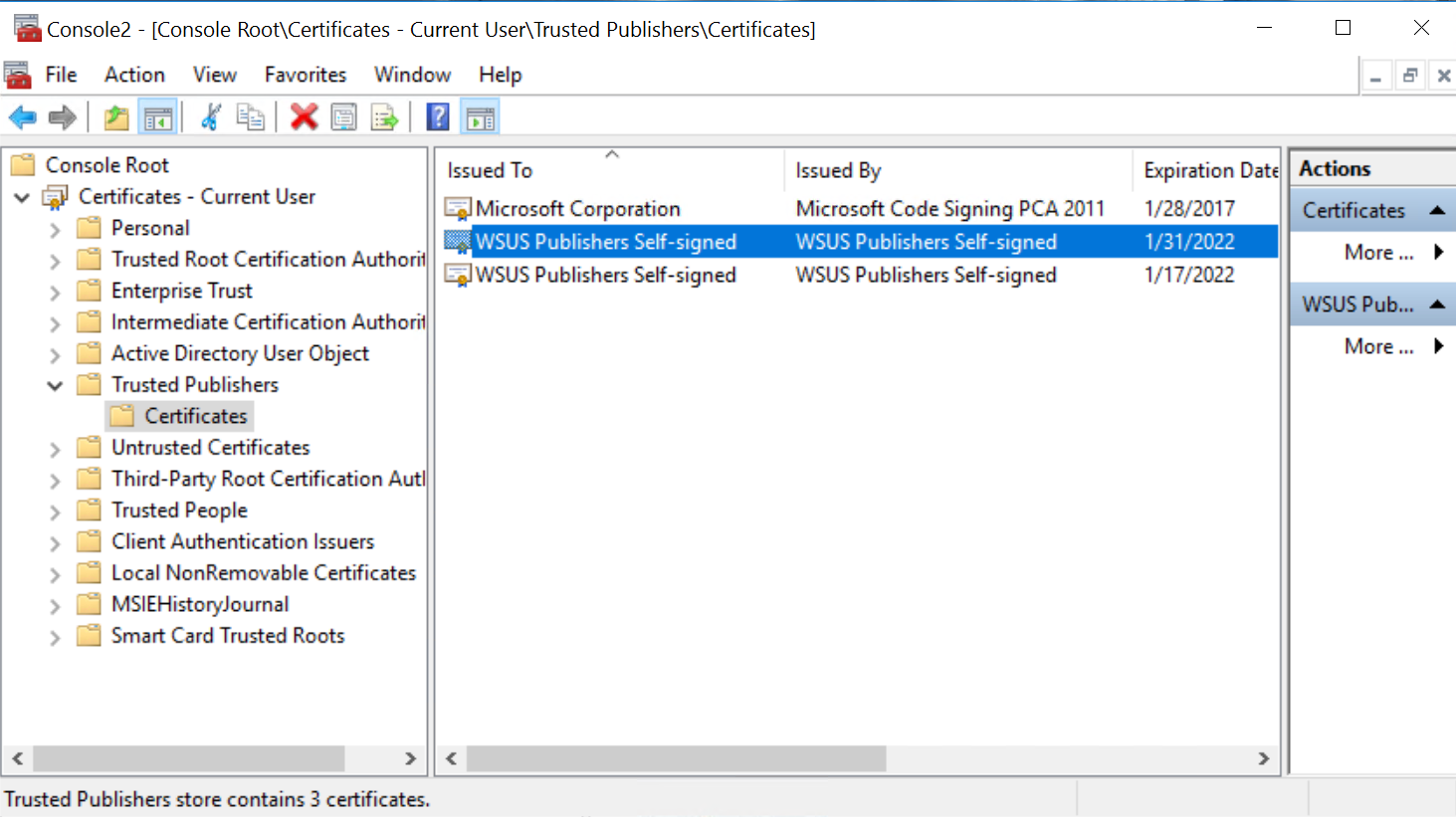Open the View menu
1456x817 pixels.
[215, 75]
